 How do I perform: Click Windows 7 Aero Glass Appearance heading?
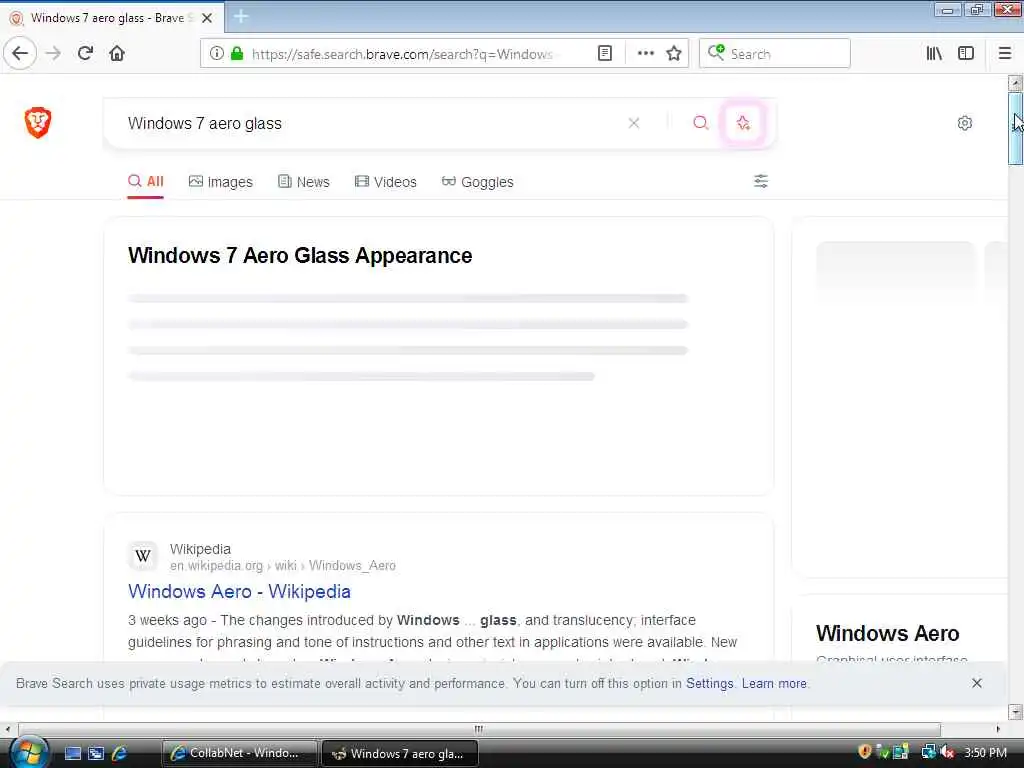click(x=300, y=255)
